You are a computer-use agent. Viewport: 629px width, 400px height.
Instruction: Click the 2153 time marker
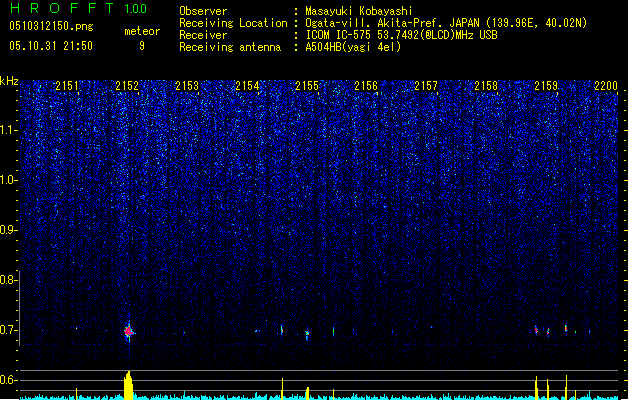point(187,86)
